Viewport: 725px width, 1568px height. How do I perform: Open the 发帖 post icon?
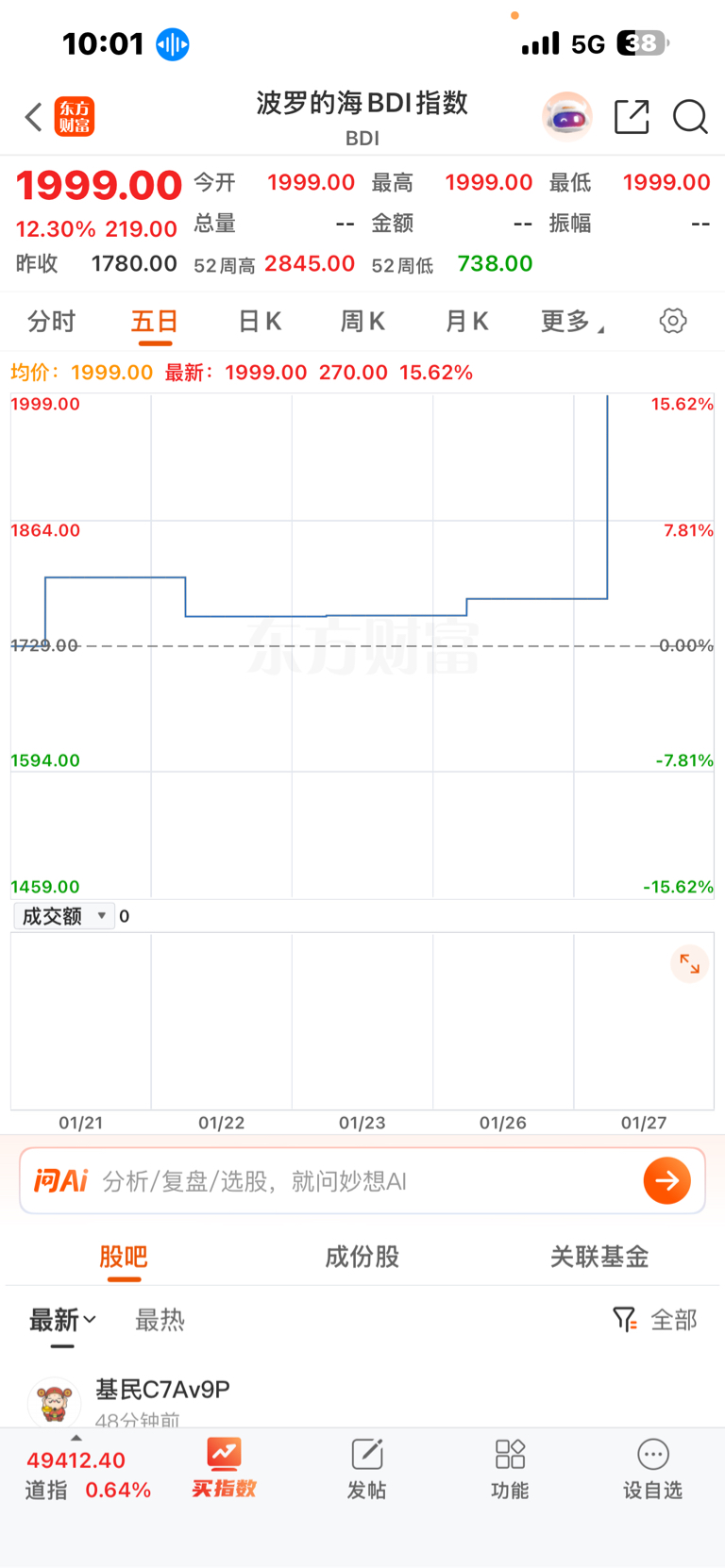[366, 1469]
